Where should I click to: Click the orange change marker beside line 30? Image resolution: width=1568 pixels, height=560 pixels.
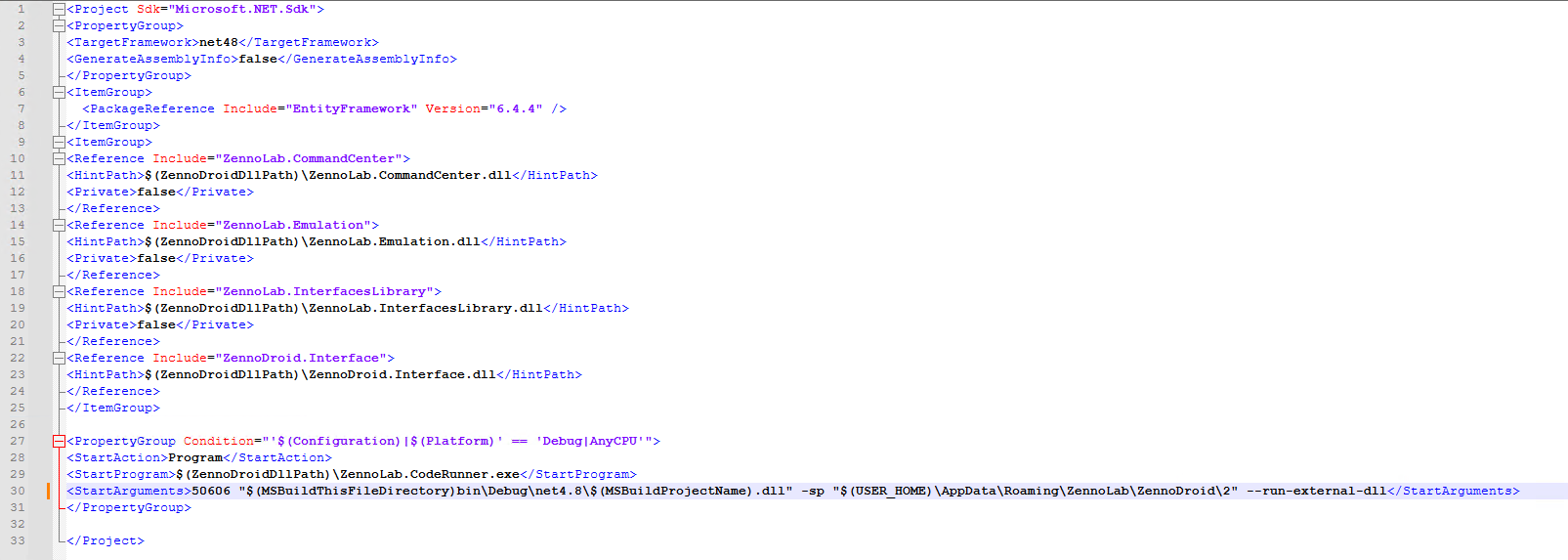(x=48, y=491)
